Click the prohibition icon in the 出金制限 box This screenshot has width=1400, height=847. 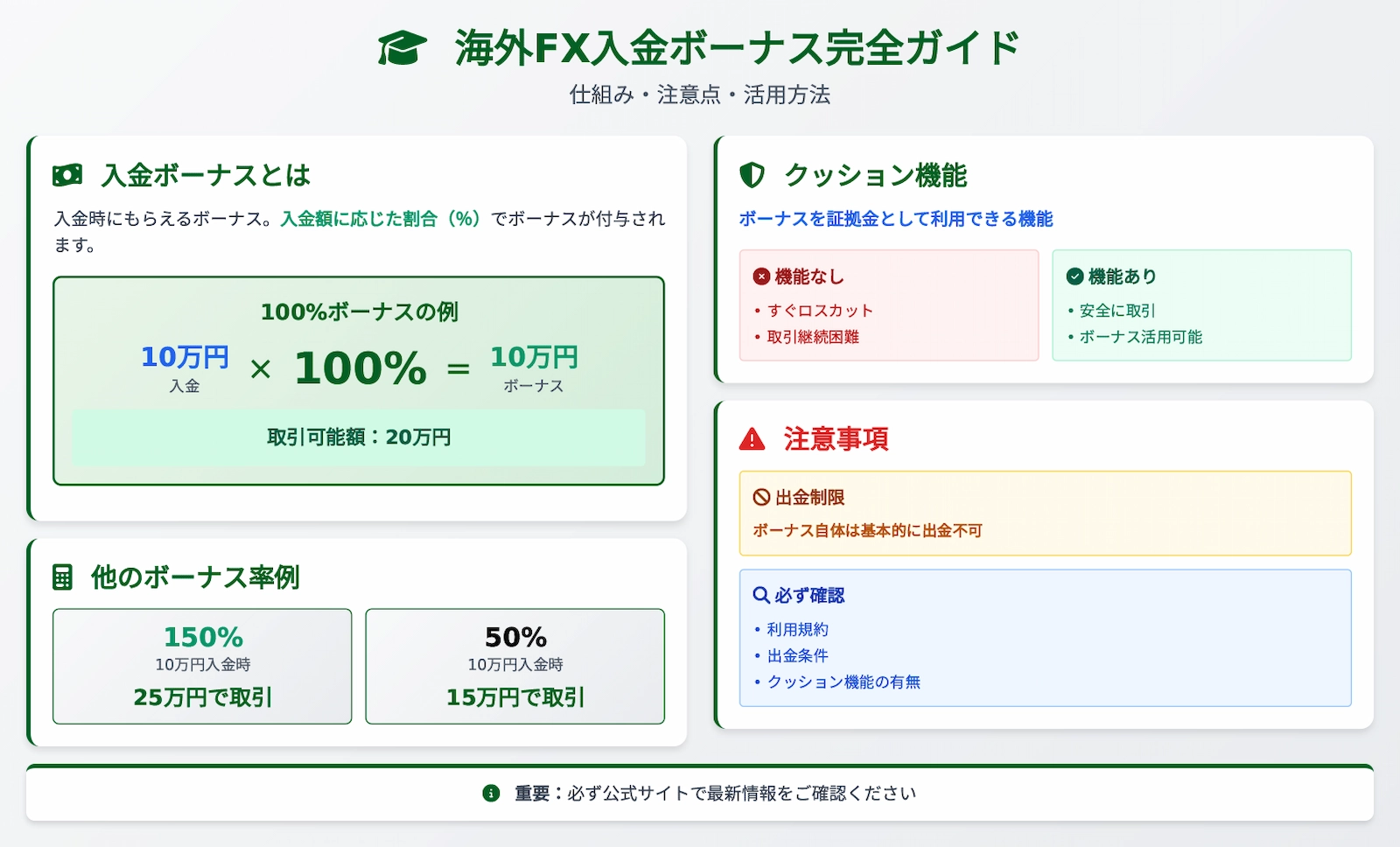(x=759, y=497)
